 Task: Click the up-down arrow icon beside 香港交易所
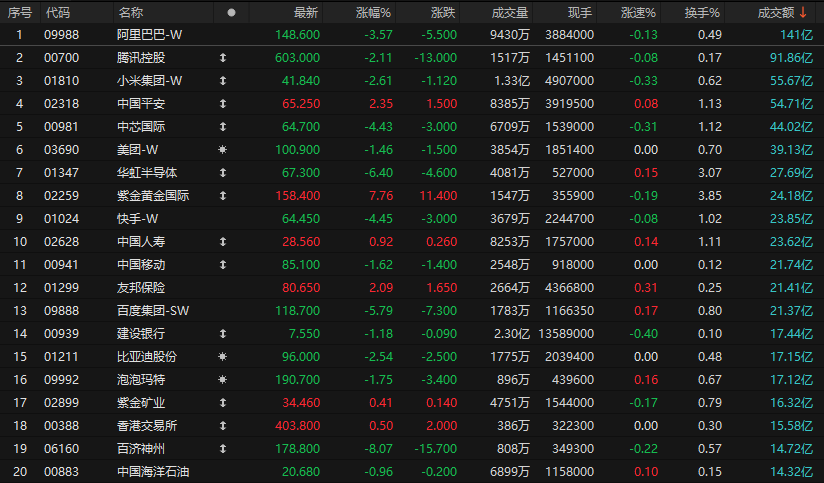click(x=223, y=426)
